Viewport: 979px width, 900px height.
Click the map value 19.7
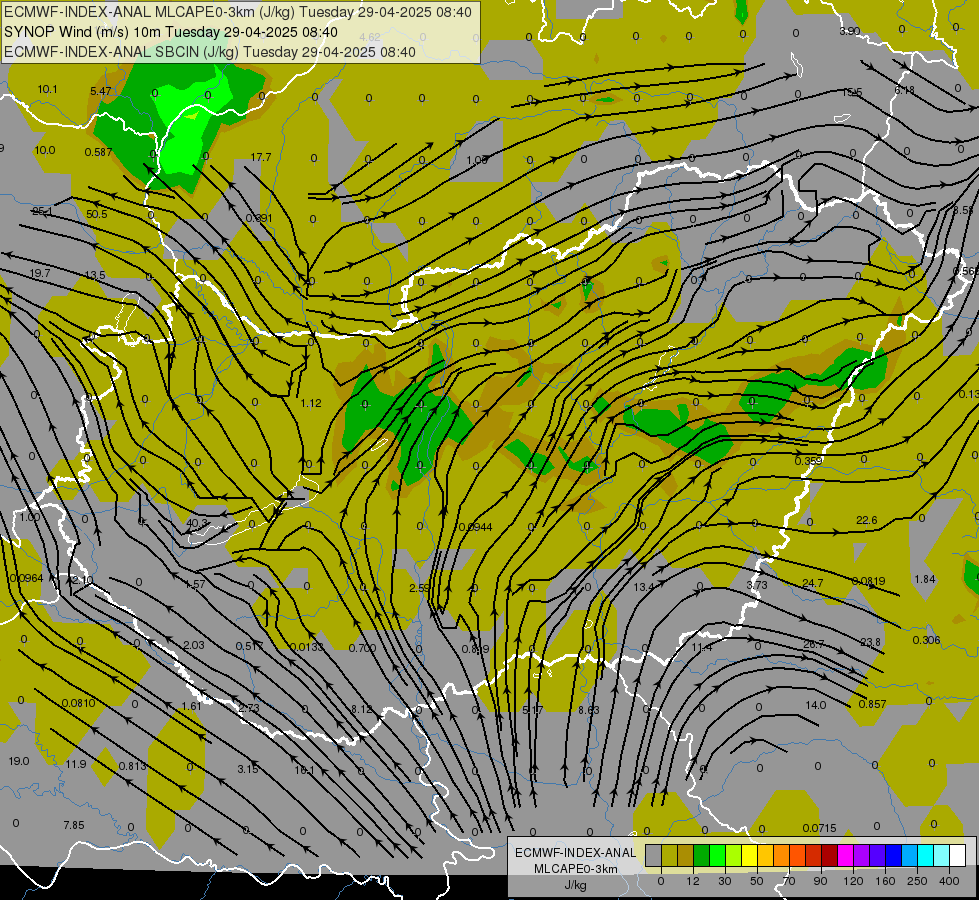(40, 273)
